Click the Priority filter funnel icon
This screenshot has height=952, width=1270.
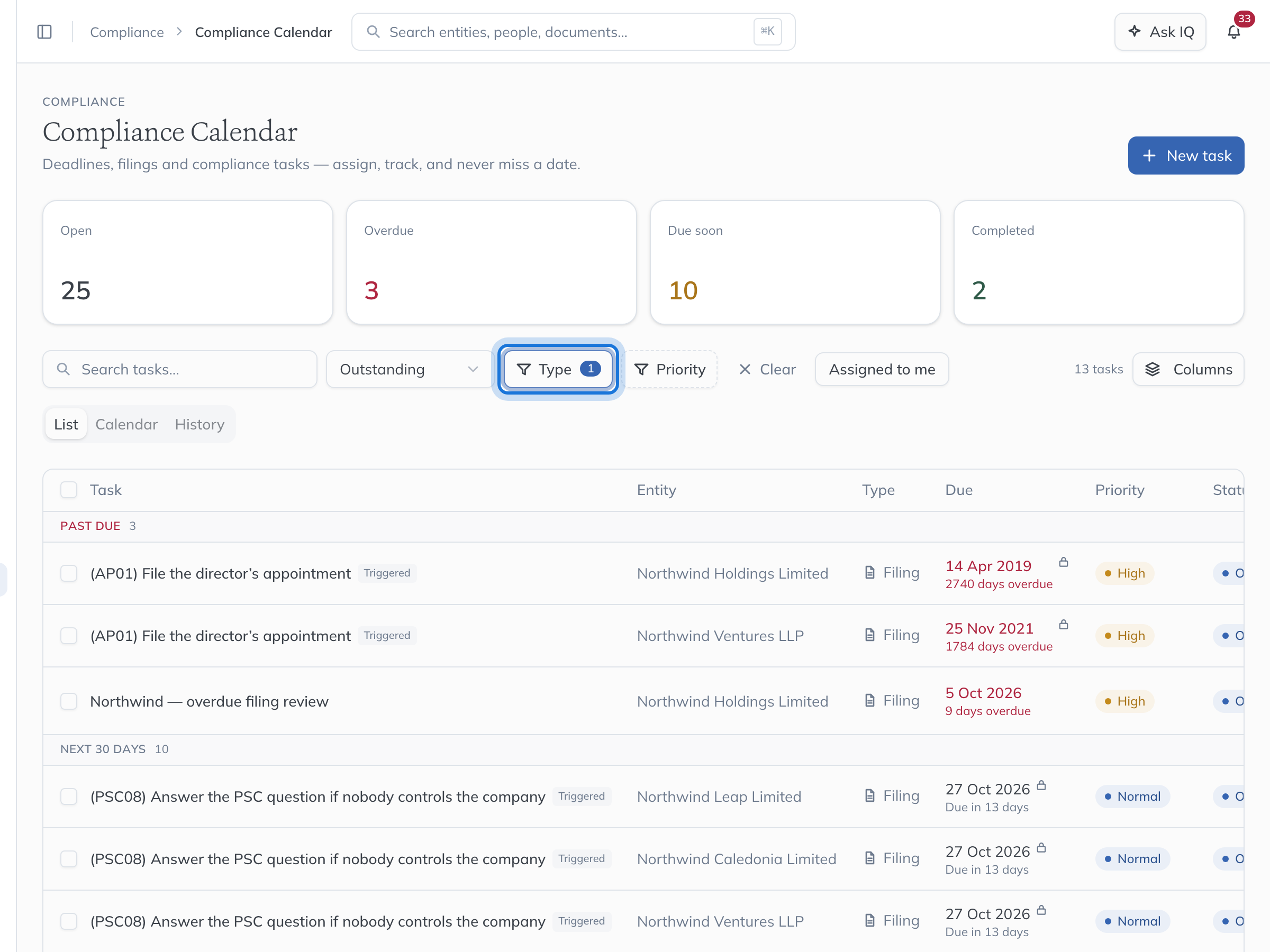coord(641,369)
